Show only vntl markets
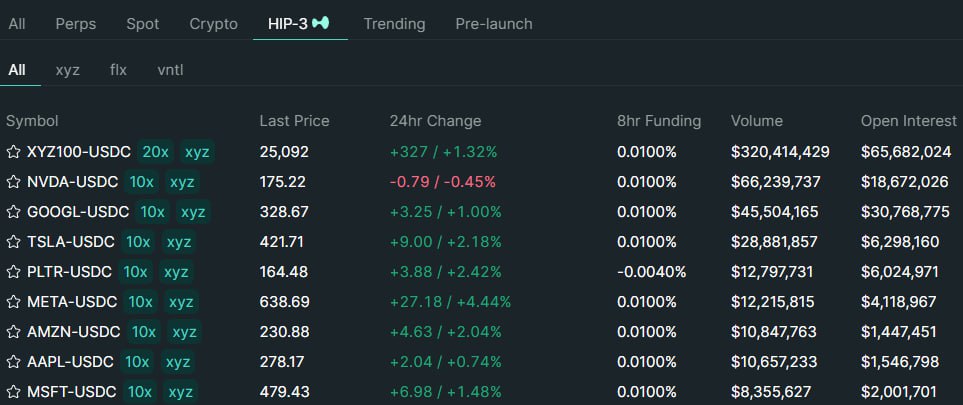Viewport: 963px width, 405px height. point(170,70)
